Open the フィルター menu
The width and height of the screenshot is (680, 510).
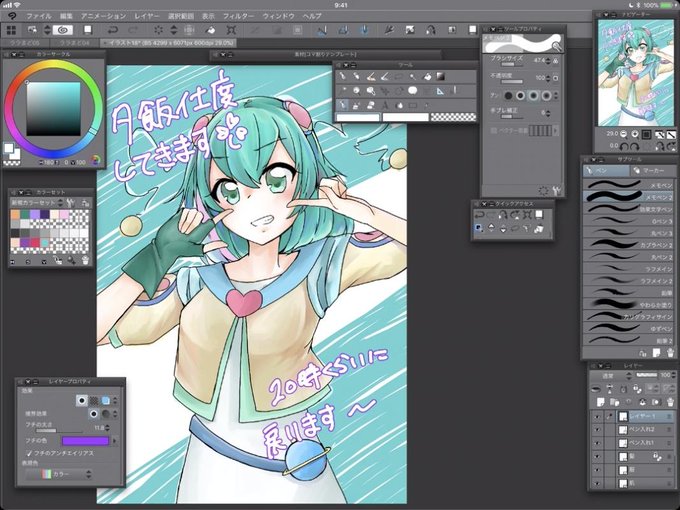click(x=238, y=16)
